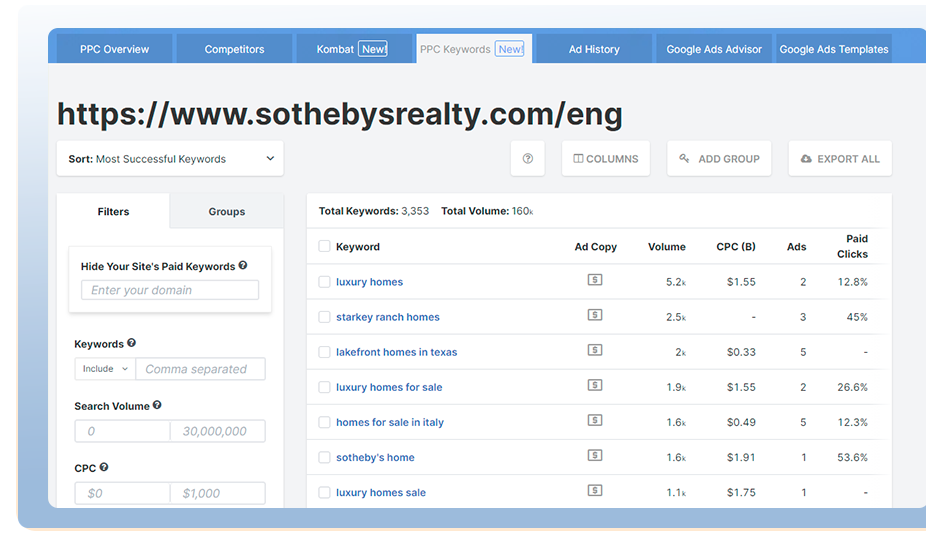
Task: Switch to the Groups panel tab
Action: 227,211
